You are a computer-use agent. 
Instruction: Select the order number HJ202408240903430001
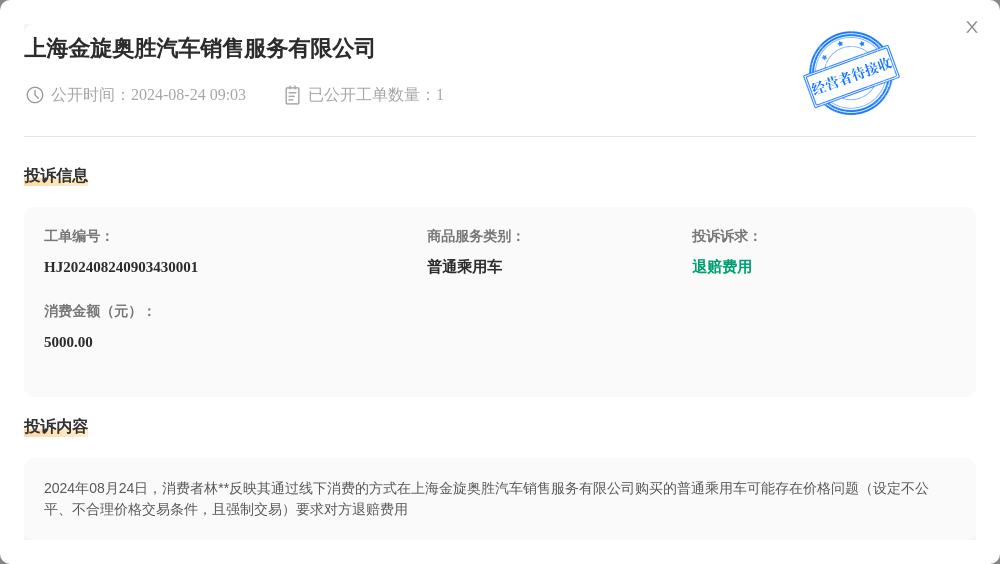[x=121, y=267]
